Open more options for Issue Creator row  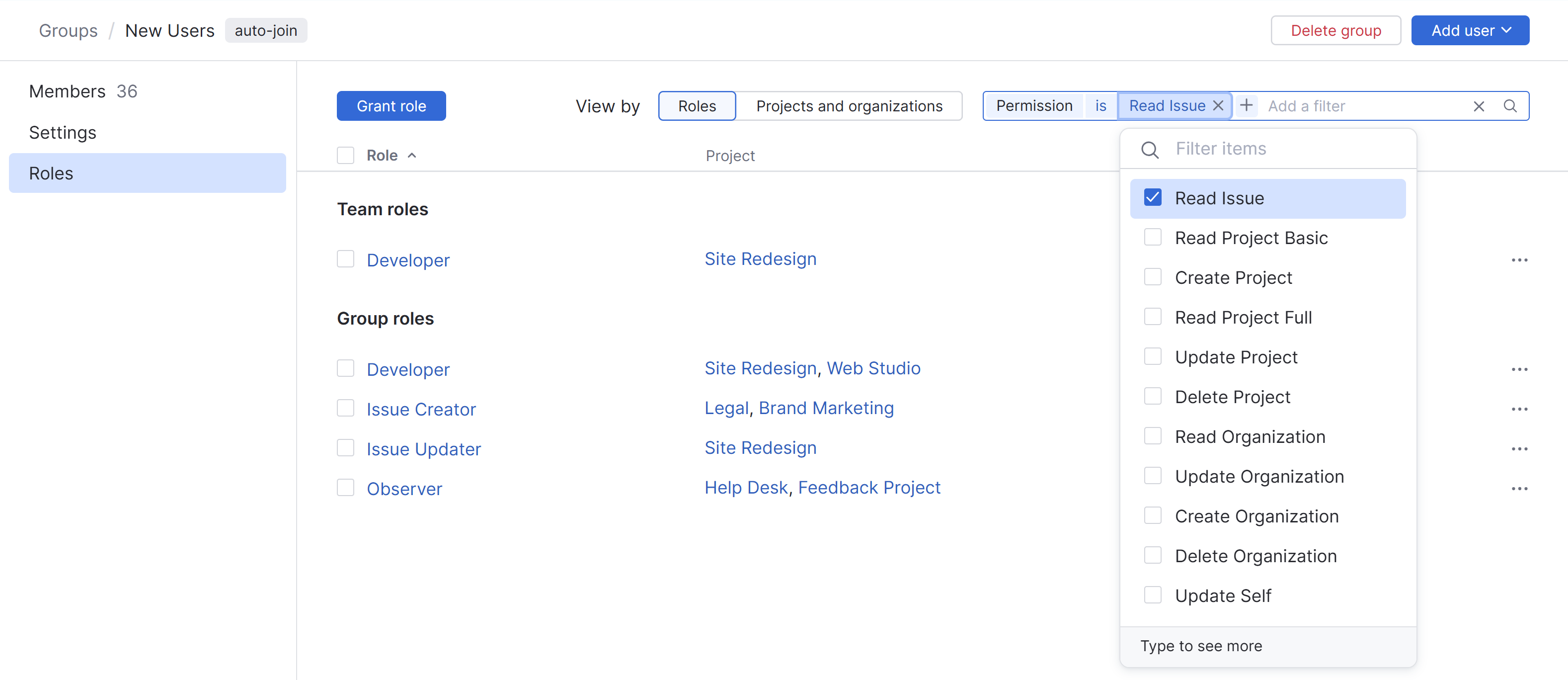[1519, 410]
